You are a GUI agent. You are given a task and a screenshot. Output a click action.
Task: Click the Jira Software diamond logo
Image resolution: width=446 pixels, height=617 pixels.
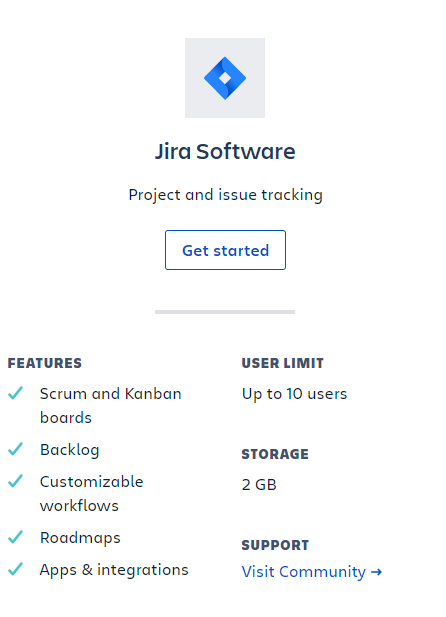coord(225,78)
